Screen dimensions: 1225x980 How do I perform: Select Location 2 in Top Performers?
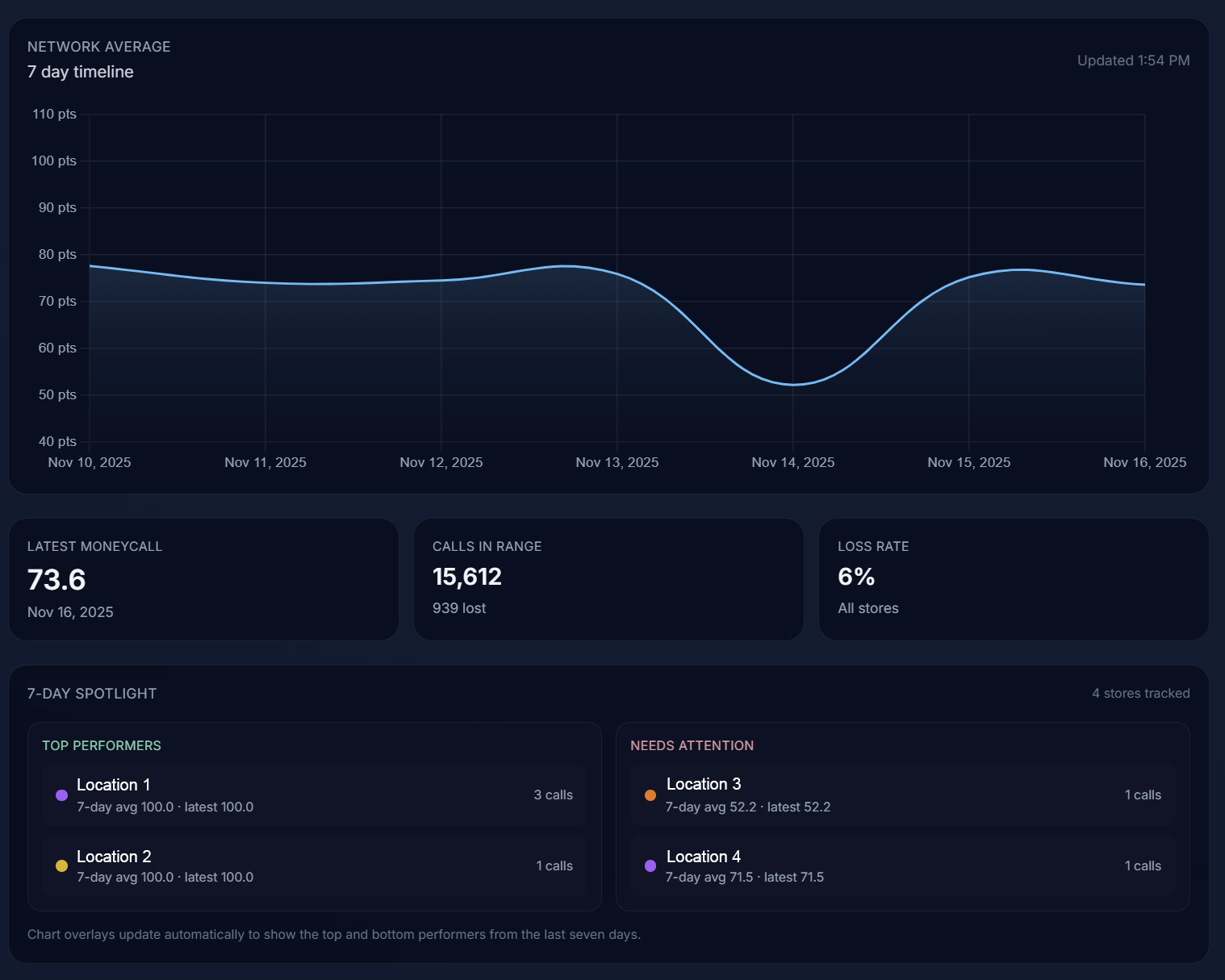click(314, 866)
